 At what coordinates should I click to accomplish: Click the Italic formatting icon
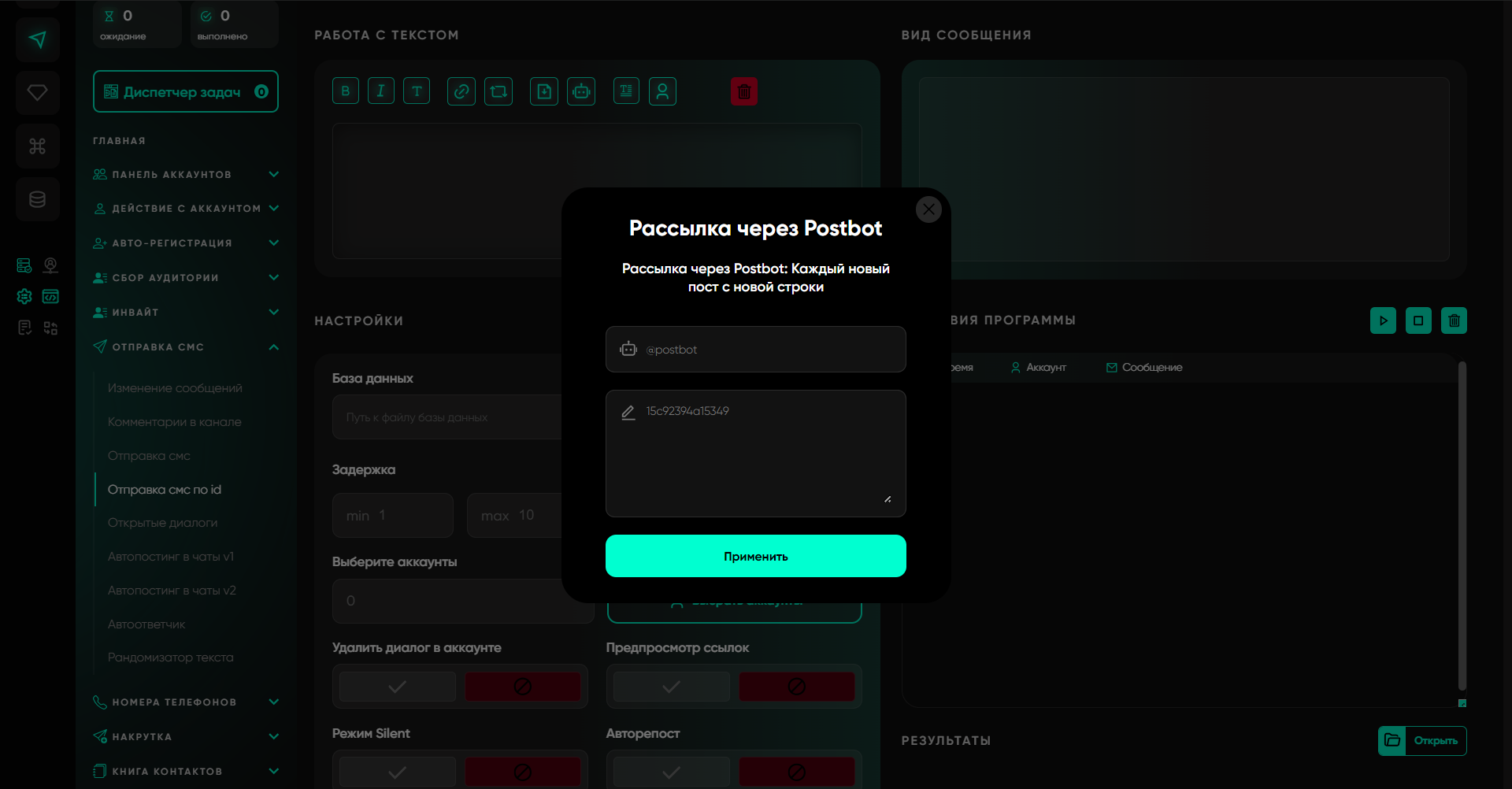[x=381, y=91]
